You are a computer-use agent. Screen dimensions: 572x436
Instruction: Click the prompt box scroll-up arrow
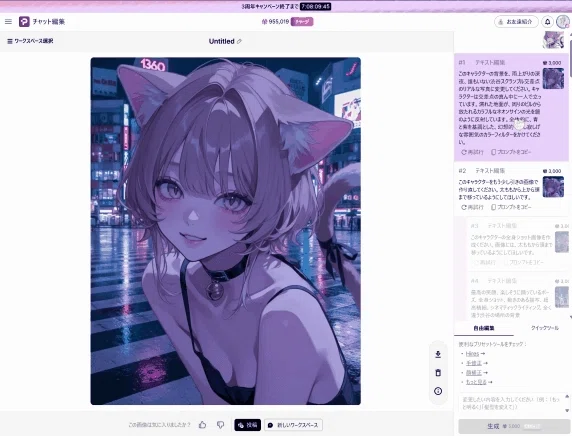pos(567,396)
